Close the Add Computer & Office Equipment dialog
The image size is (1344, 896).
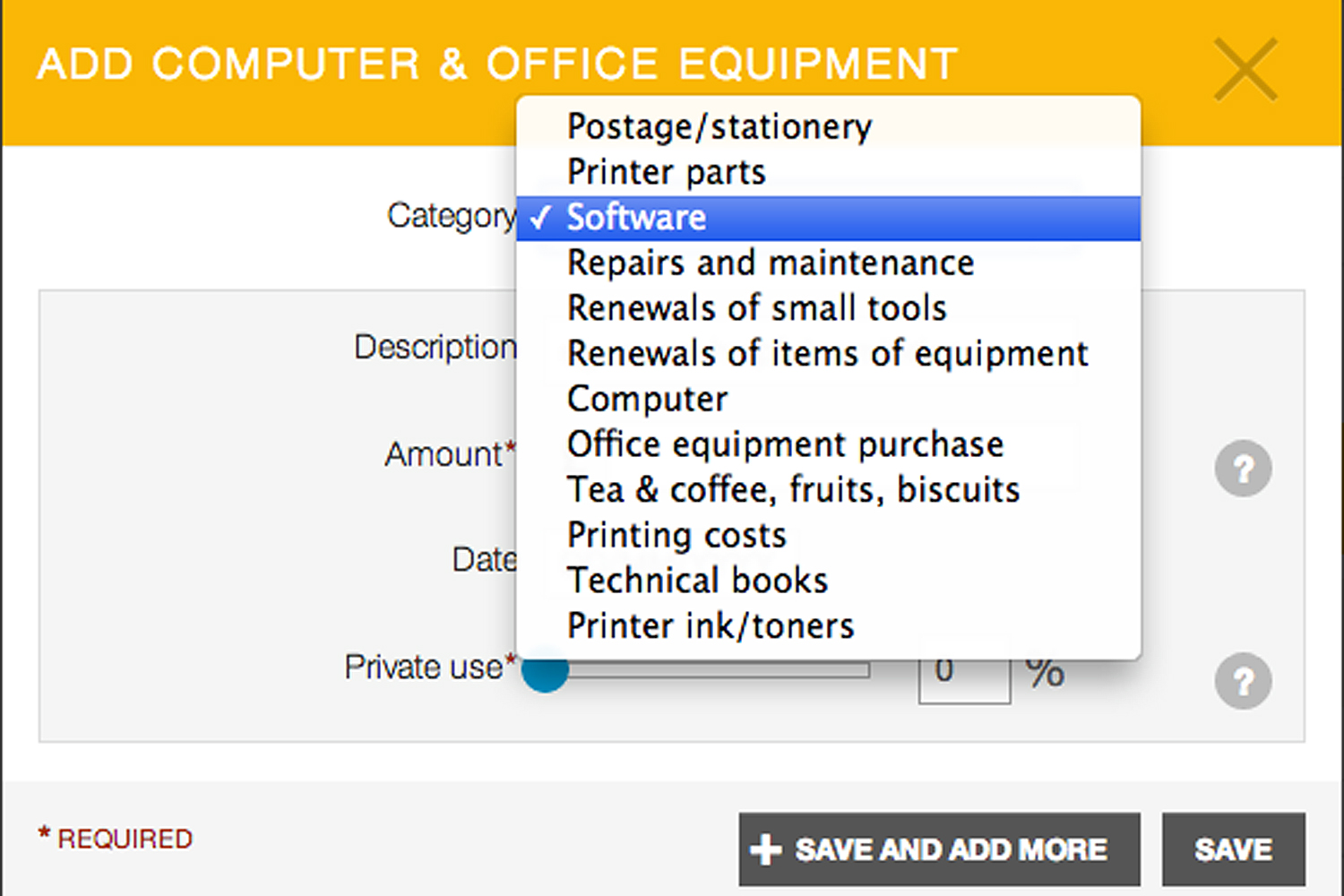[x=1245, y=70]
